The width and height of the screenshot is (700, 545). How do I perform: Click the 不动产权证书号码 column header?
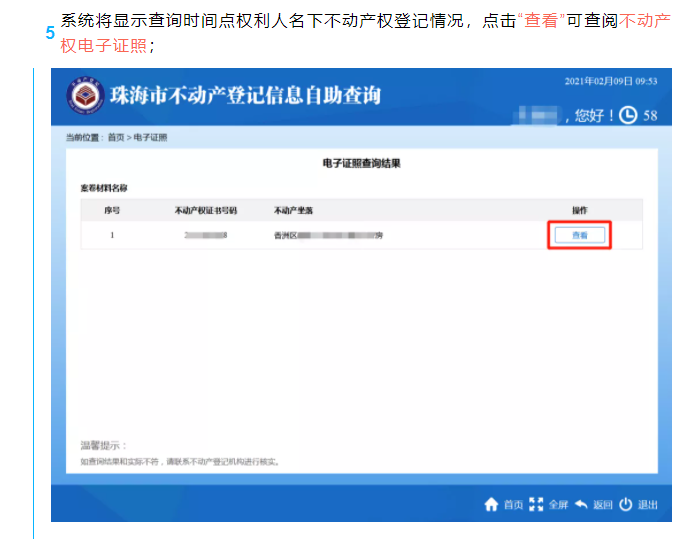point(206,210)
